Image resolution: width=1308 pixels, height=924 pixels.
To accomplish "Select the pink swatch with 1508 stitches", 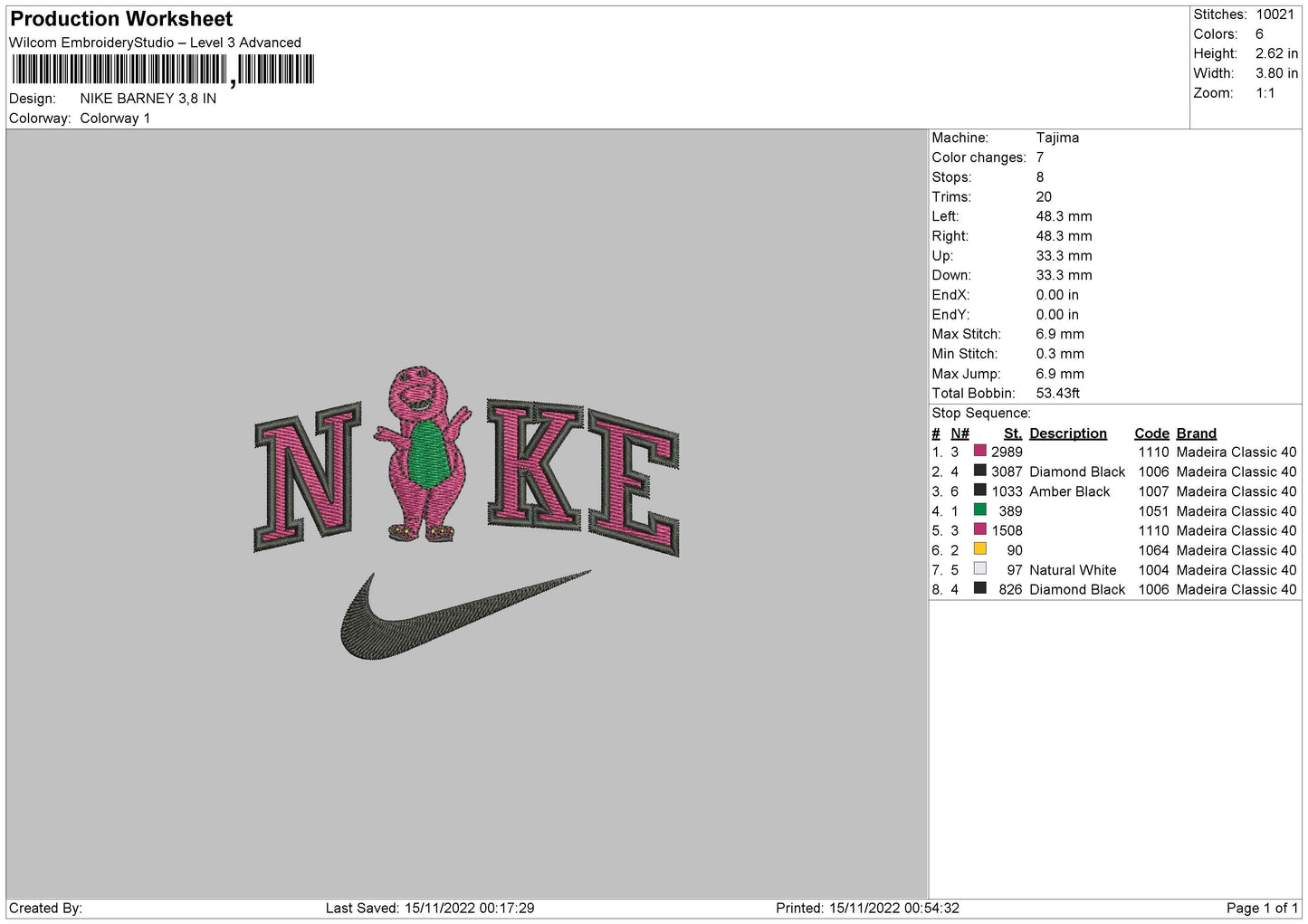I will click(979, 529).
